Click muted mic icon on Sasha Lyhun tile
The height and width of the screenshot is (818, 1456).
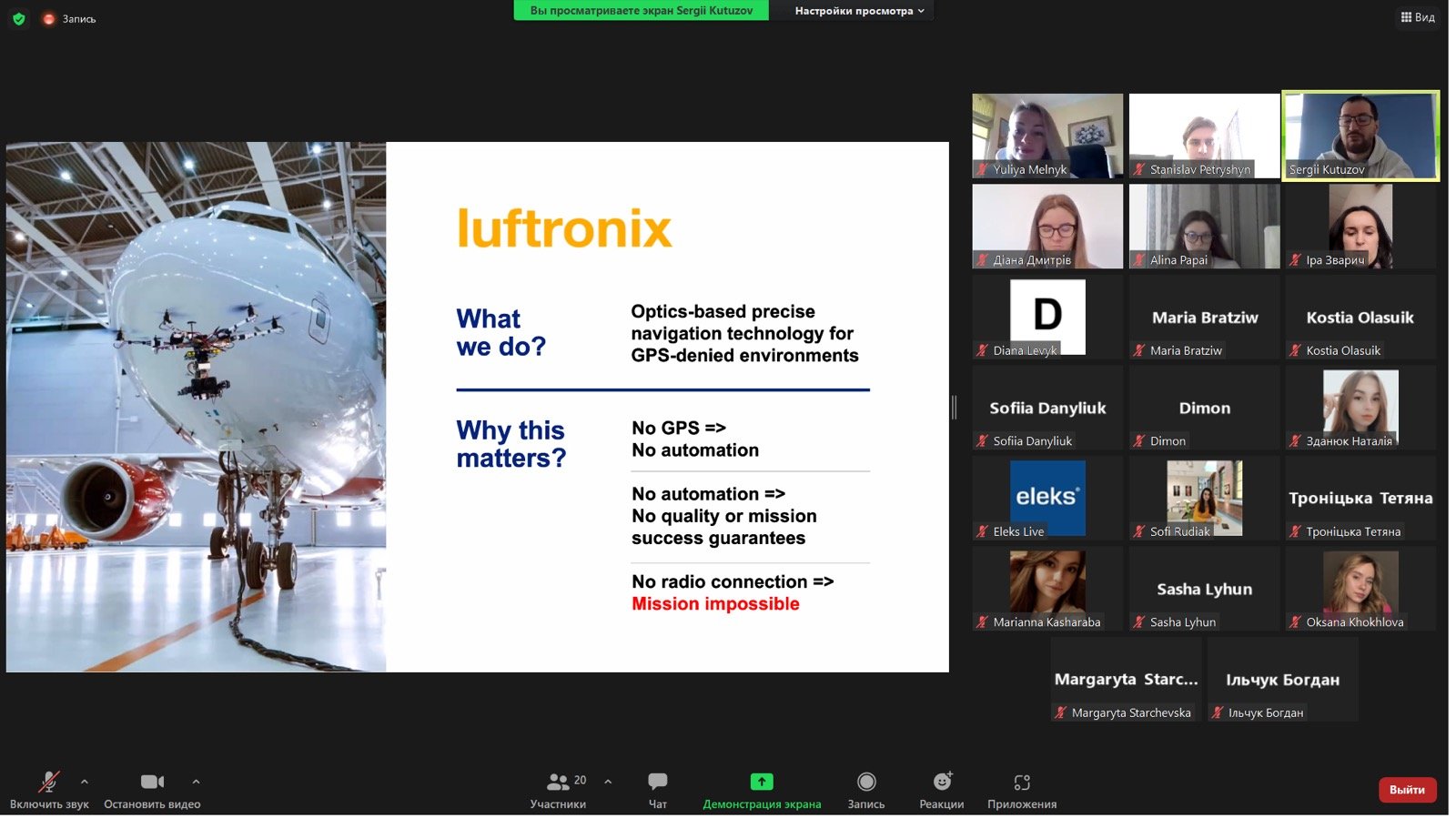point(1139,622)
